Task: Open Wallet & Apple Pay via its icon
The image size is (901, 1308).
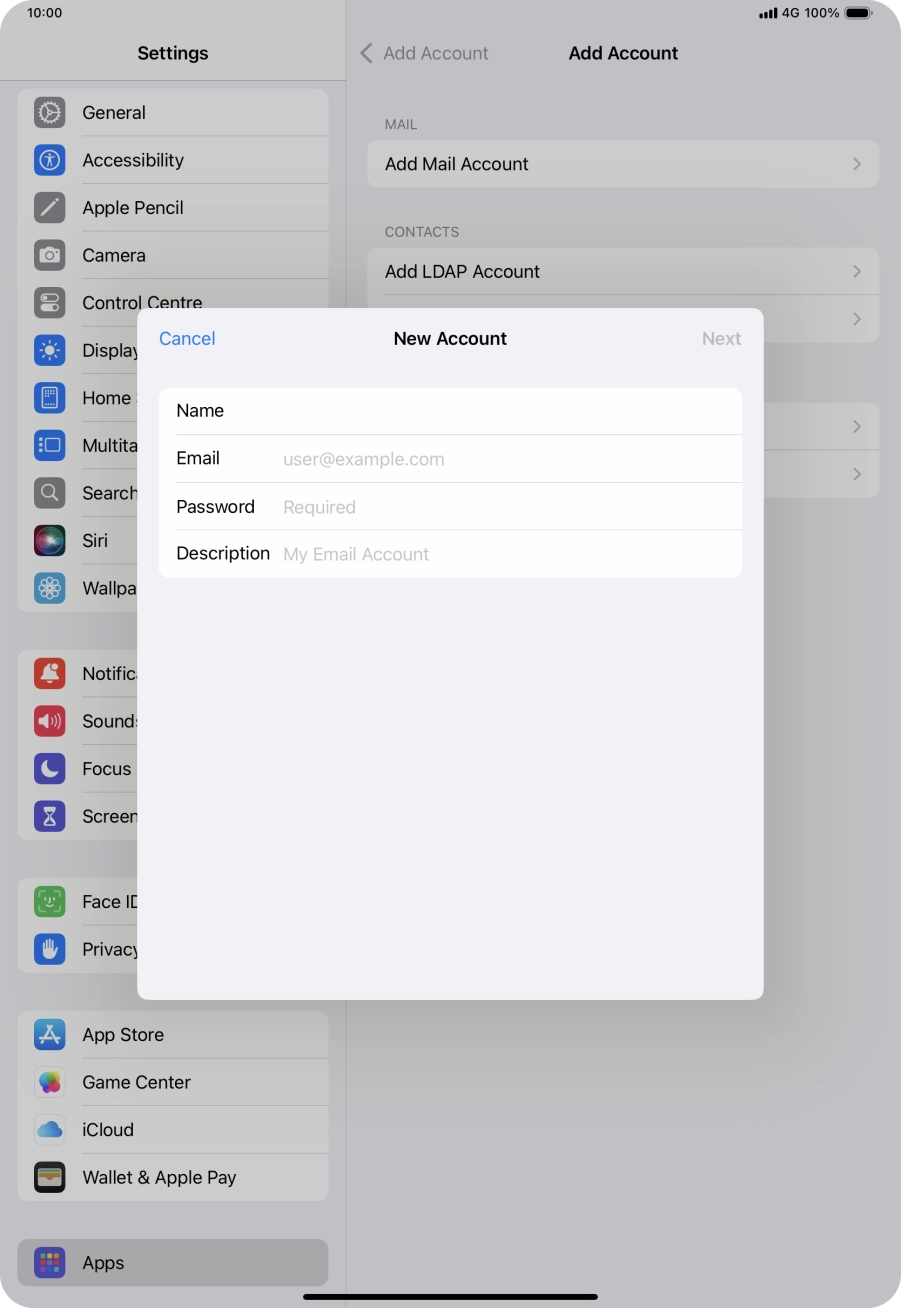Action: coord(49,1177)
